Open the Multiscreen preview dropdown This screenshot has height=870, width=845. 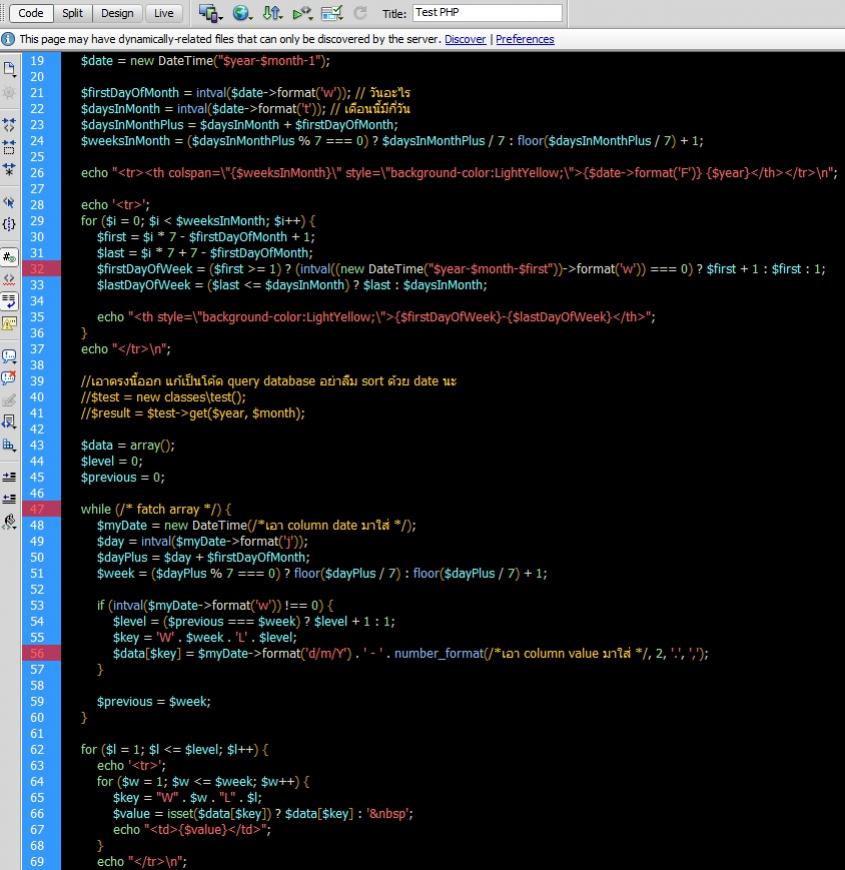click(209, 13)
